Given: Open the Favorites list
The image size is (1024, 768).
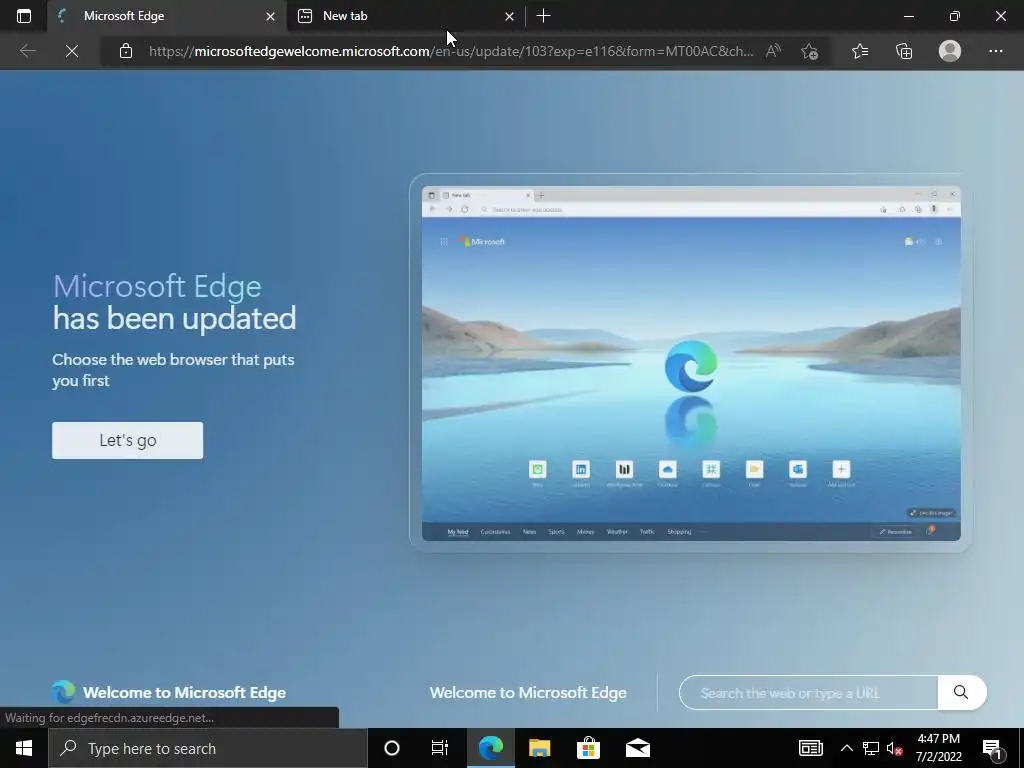Looking at the screenshot, I should (859, 51).
